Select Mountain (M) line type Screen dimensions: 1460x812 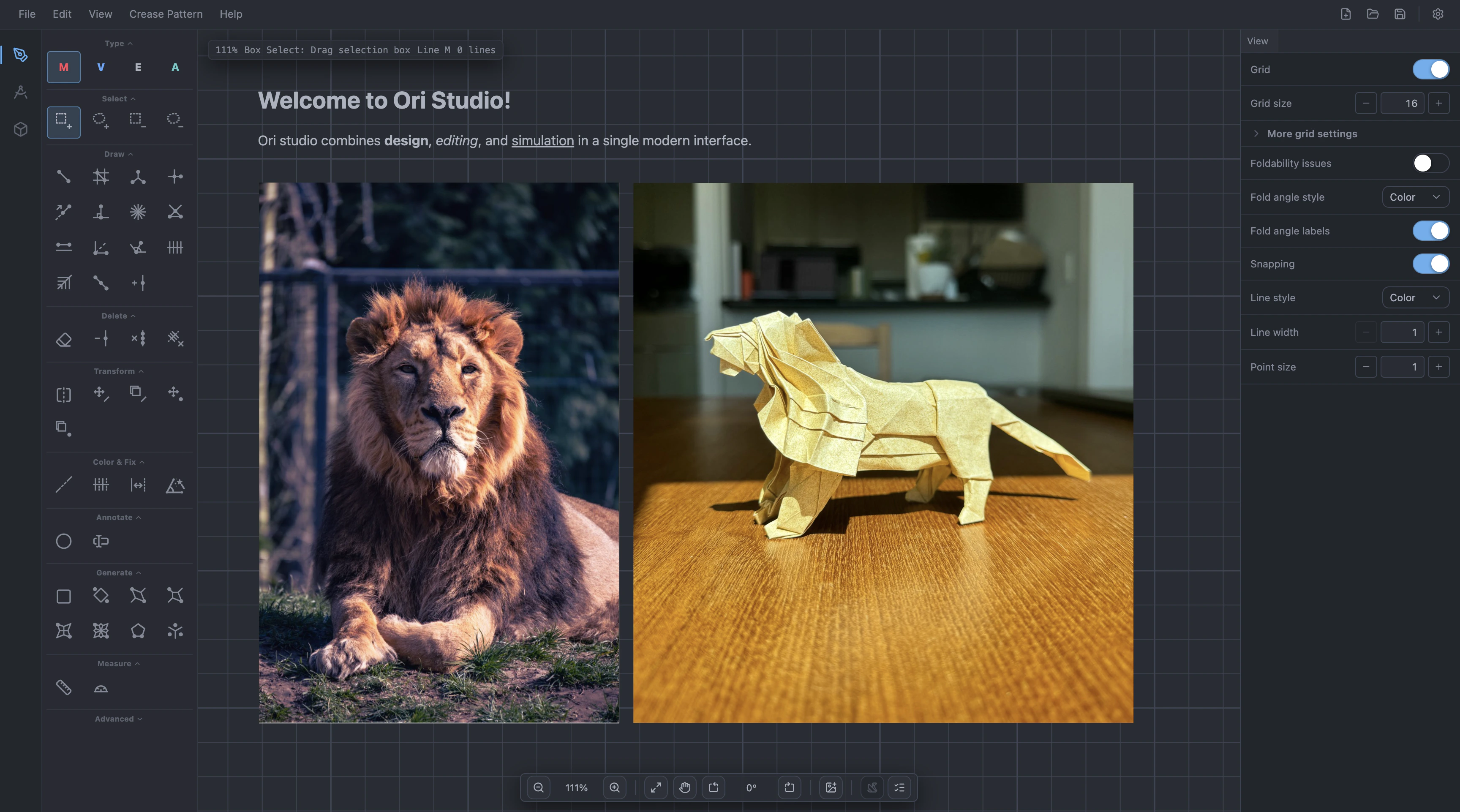click(63, 67)
